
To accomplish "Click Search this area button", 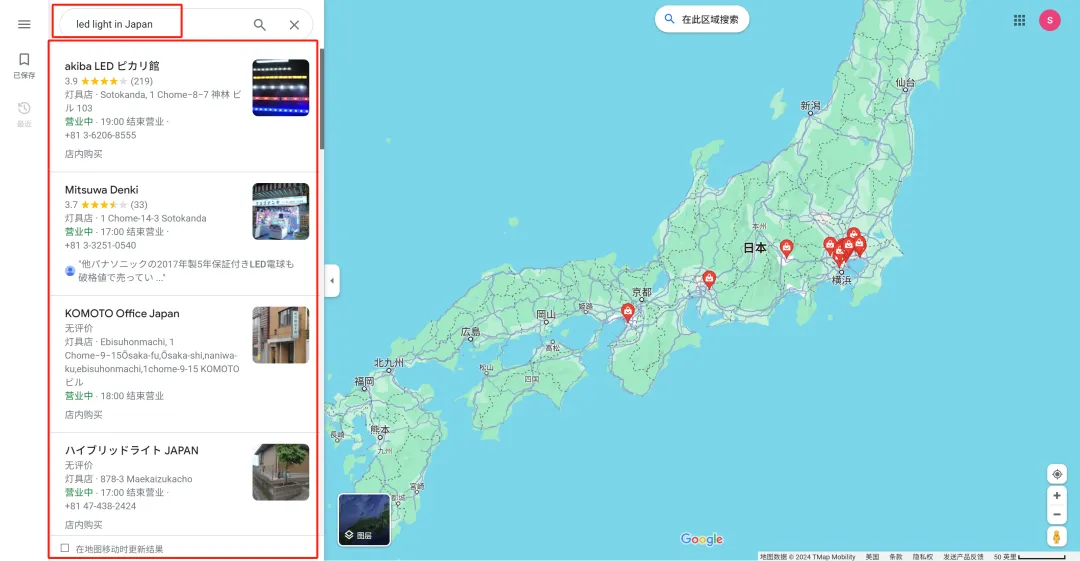I will pyautogui.click(x=702, y=19).
